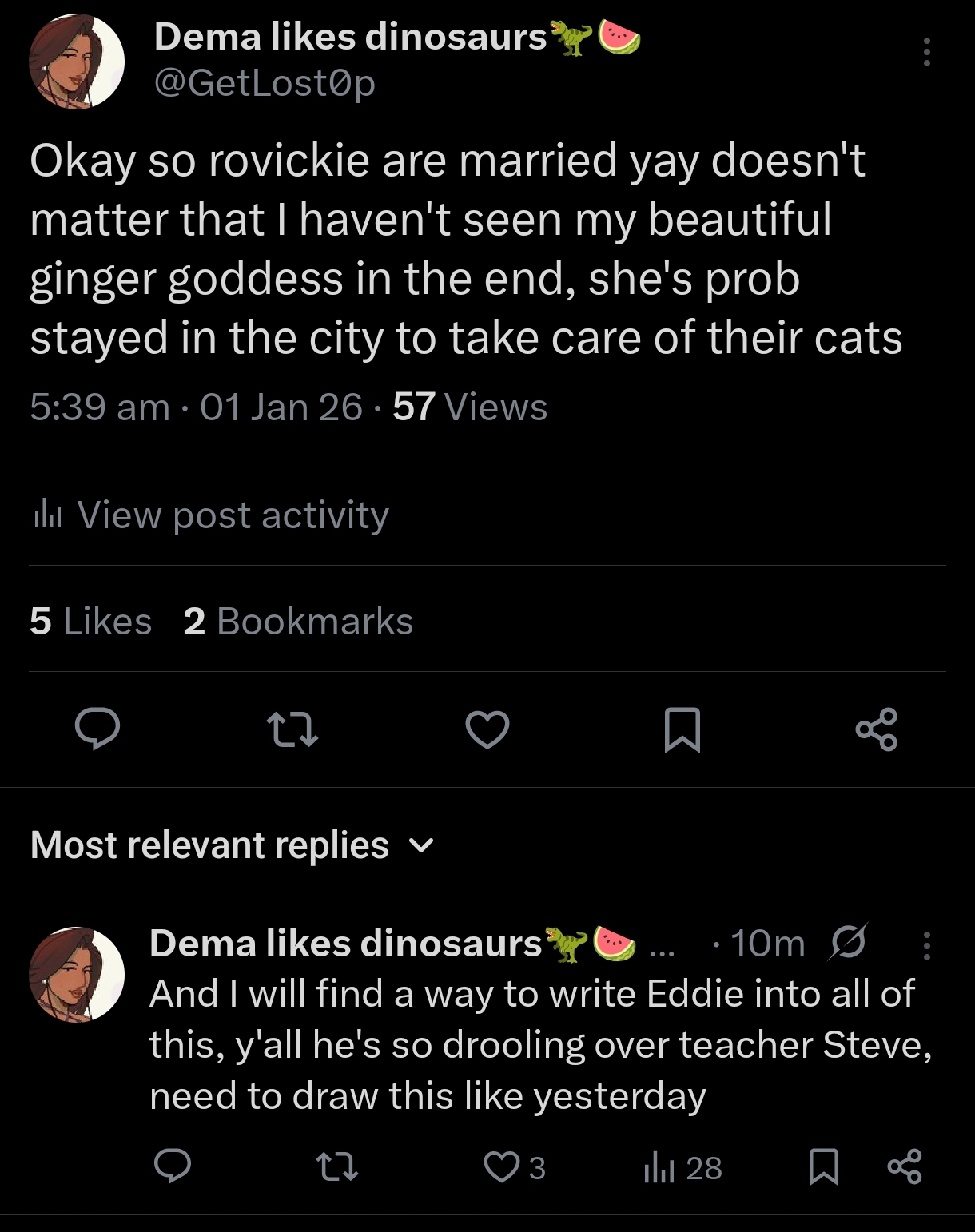Share the main post
This screenshot has width=975, height=1232.
877,729
